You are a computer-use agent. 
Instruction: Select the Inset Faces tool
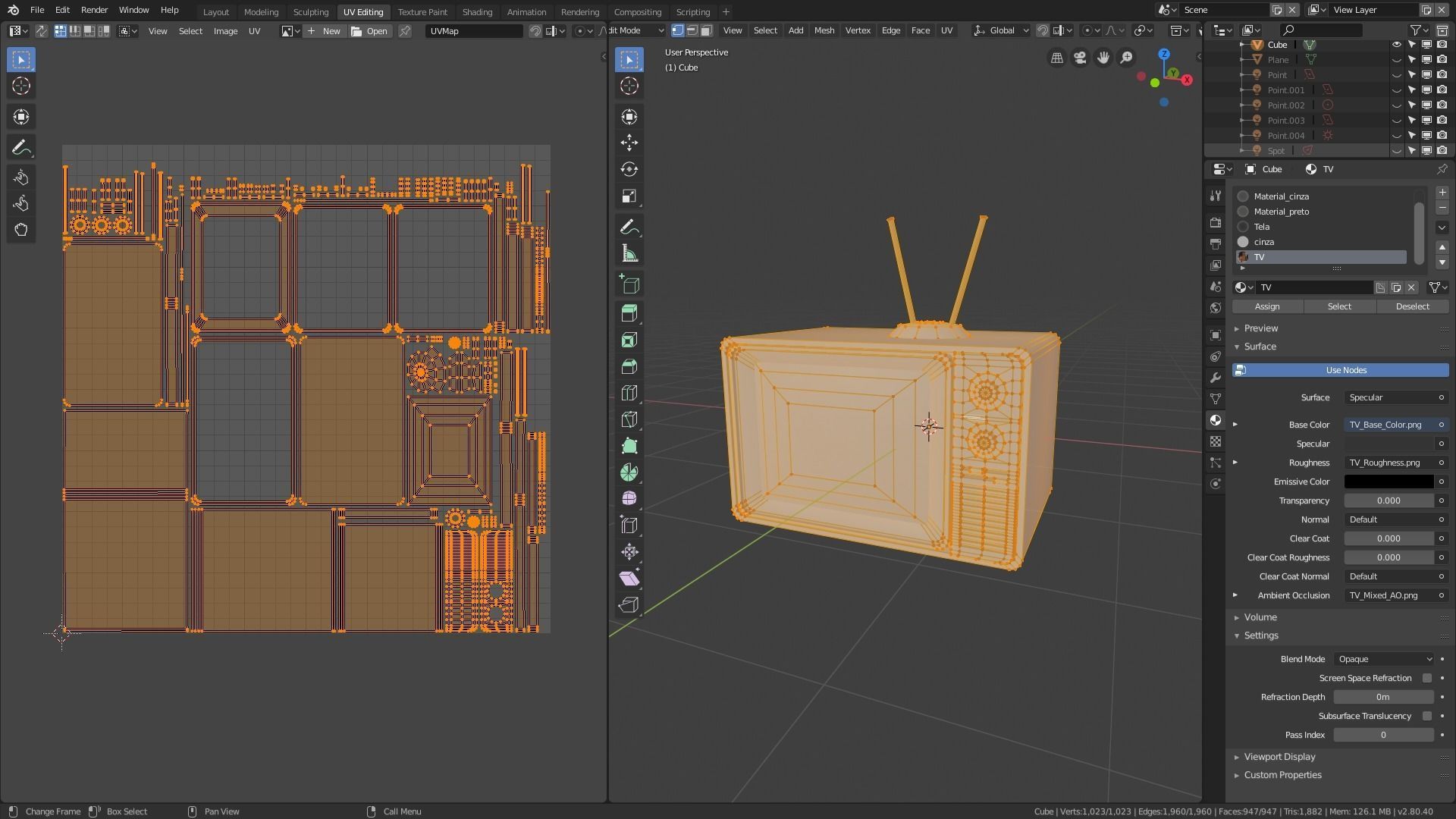629,340
